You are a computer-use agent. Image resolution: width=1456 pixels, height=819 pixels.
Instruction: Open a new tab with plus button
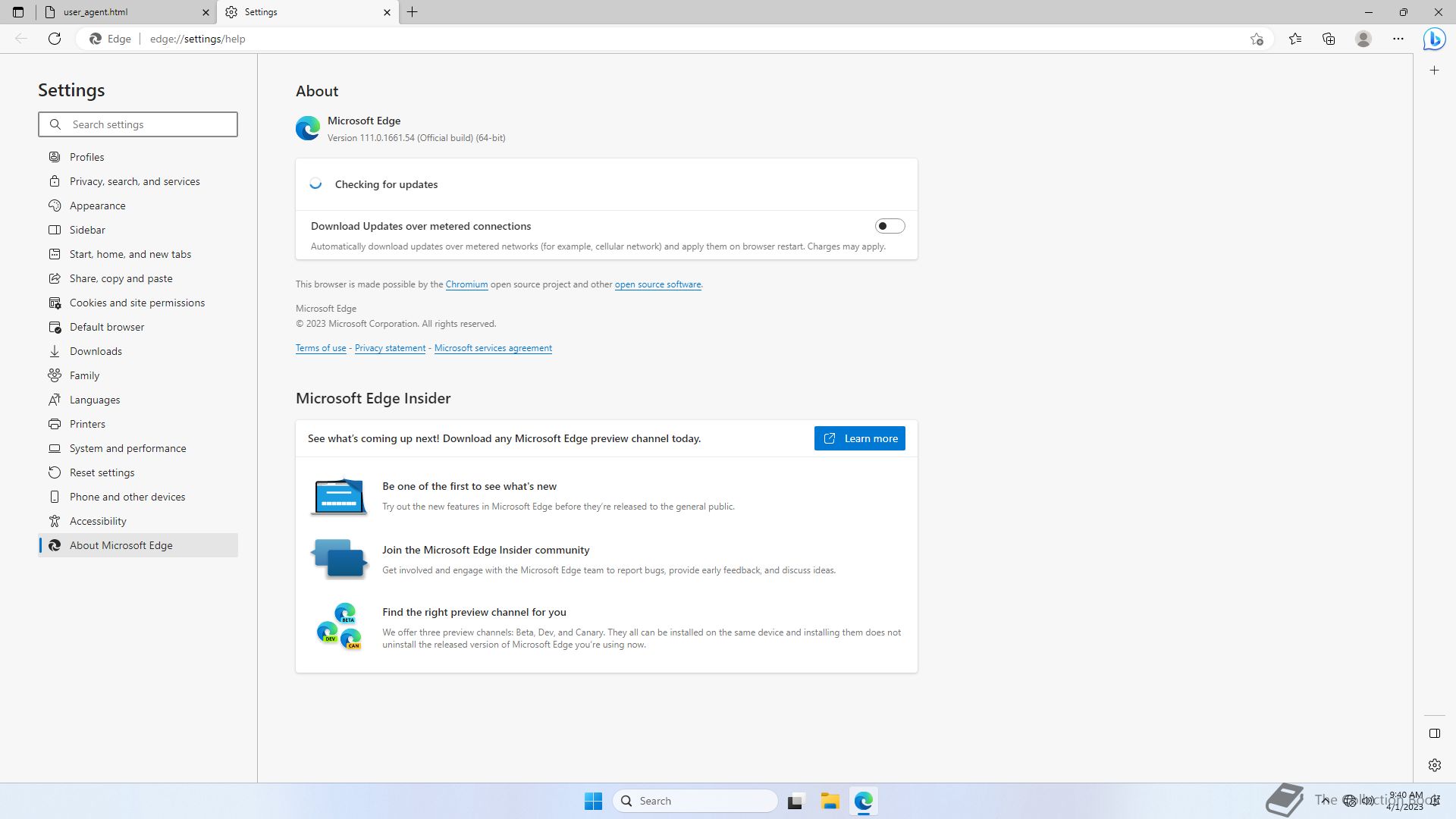[413, 12]
